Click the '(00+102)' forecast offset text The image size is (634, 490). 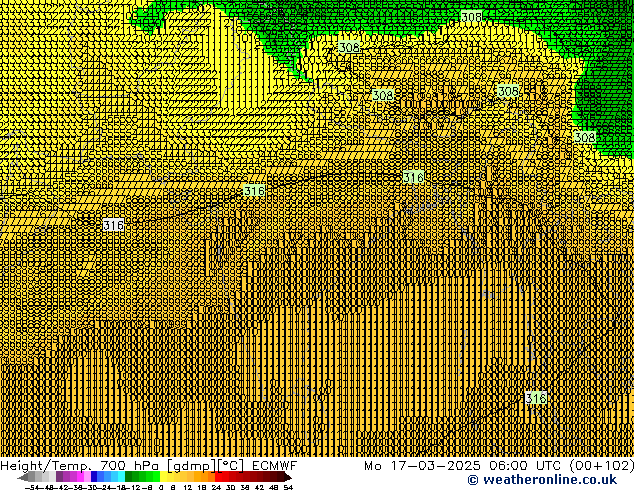pyautogui.click(x=601, y=466)
